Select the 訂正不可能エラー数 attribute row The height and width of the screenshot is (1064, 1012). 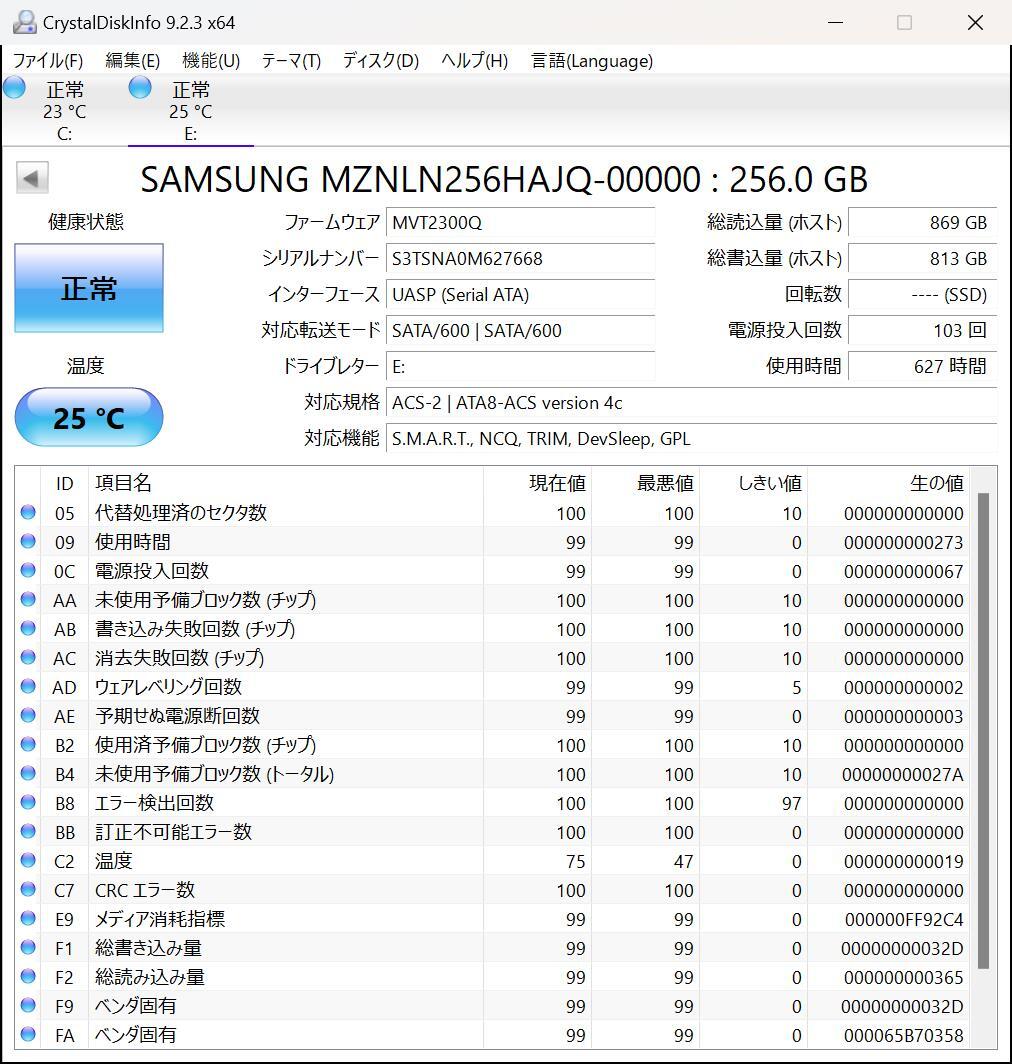point(492,832)
